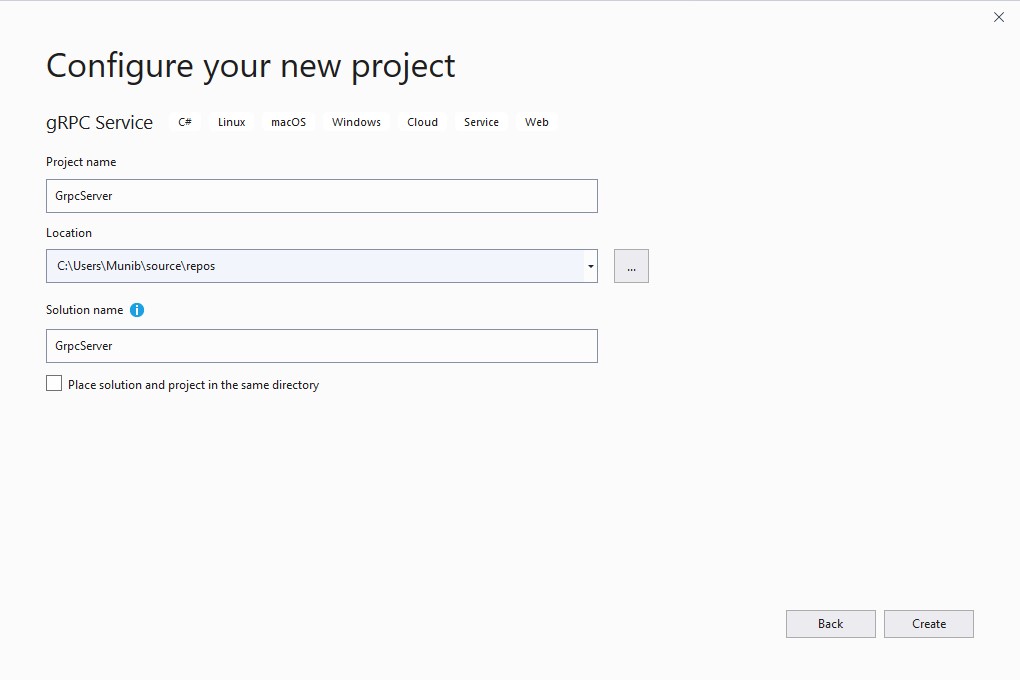Show the Location path suggestions

pos(590,266)
